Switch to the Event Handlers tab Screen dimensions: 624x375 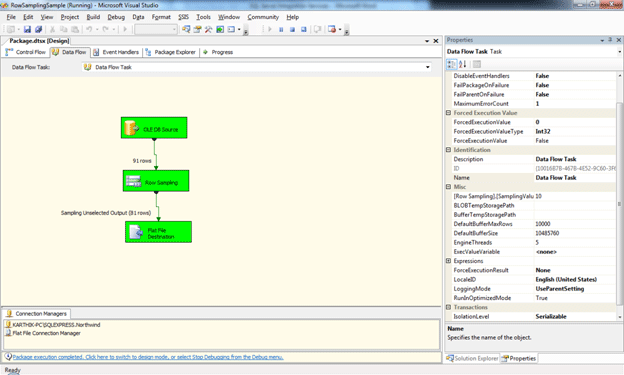pos(117,52)
